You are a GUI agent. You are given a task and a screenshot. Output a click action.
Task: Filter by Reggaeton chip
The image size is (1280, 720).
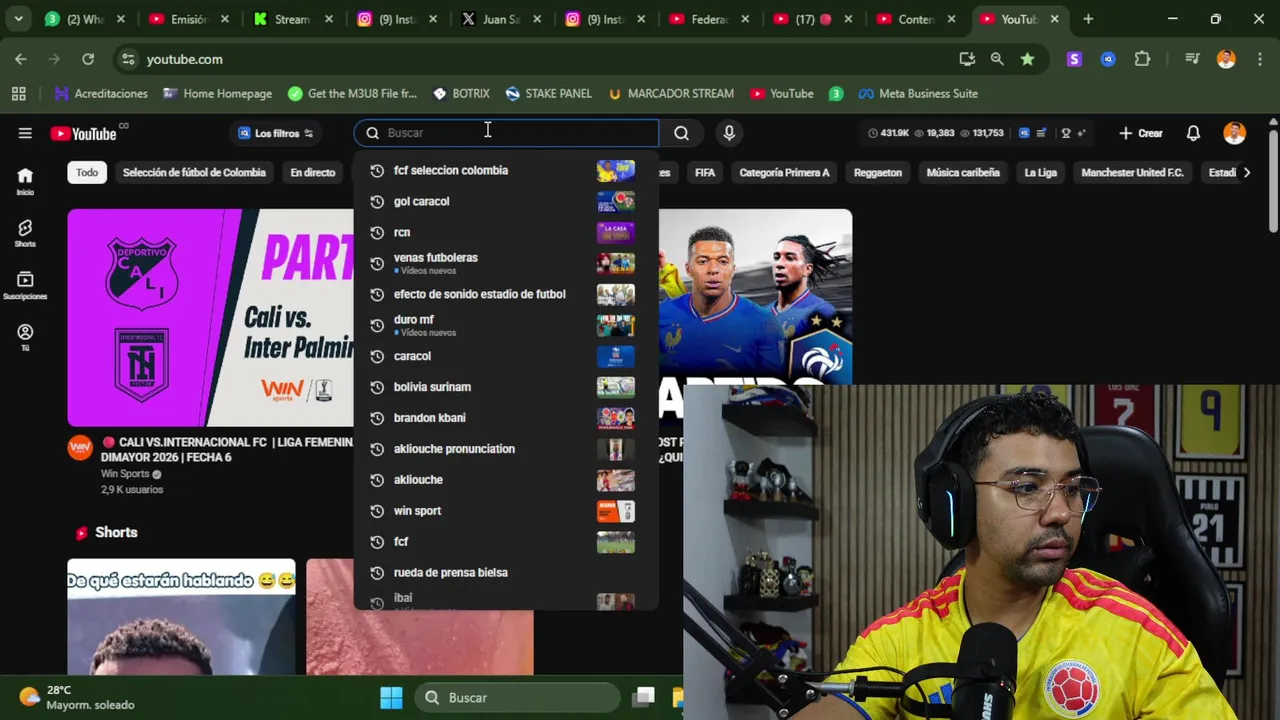878,172
